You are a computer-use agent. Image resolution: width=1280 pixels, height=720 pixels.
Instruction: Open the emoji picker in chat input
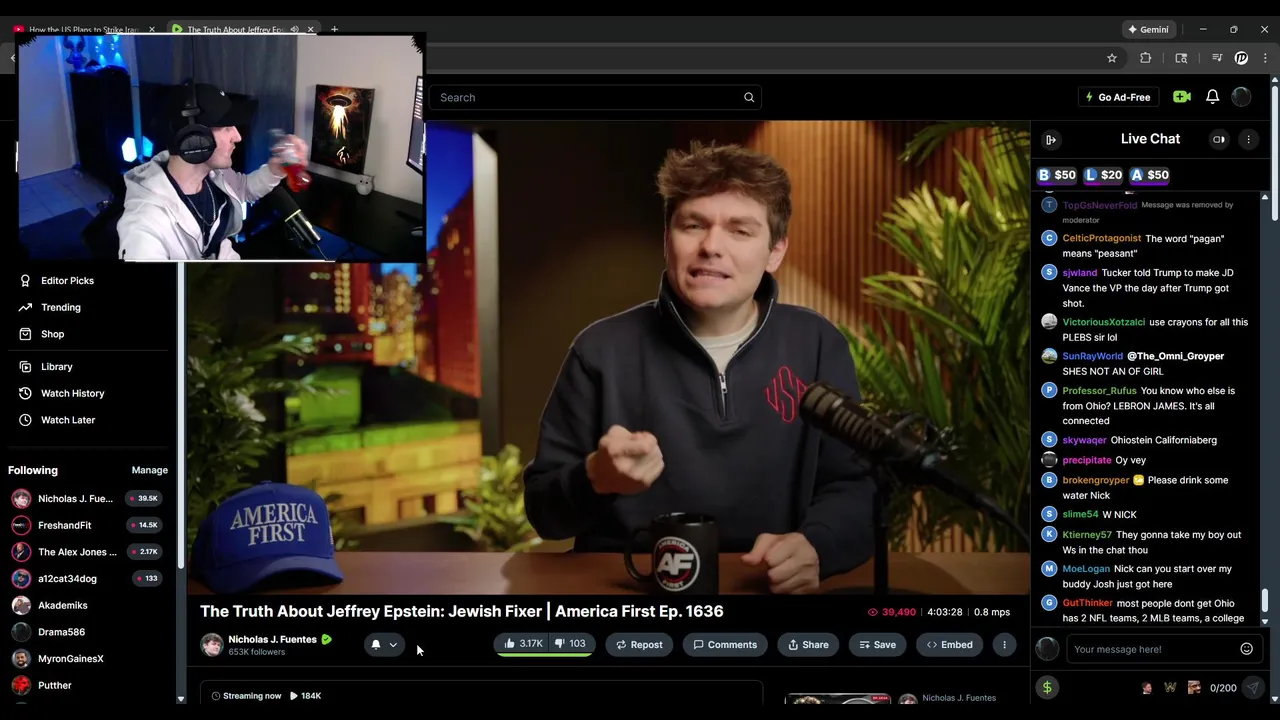coord(1246,649)
